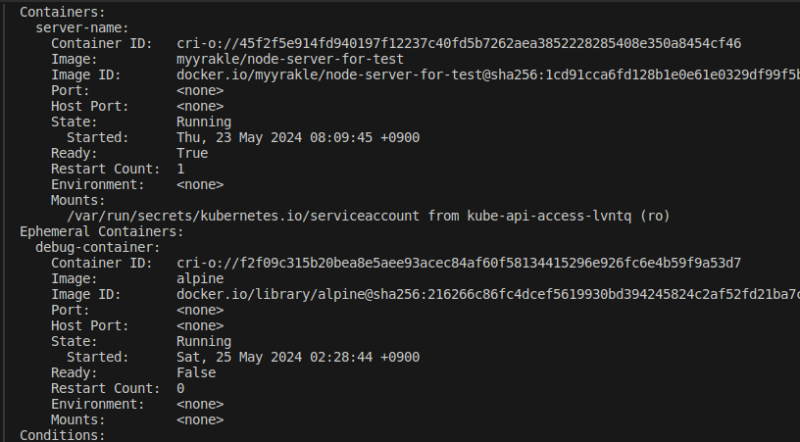The image size is (800, 442).
Task: Click the "Mounts:" label under server-name
Action: coord(78,200)
